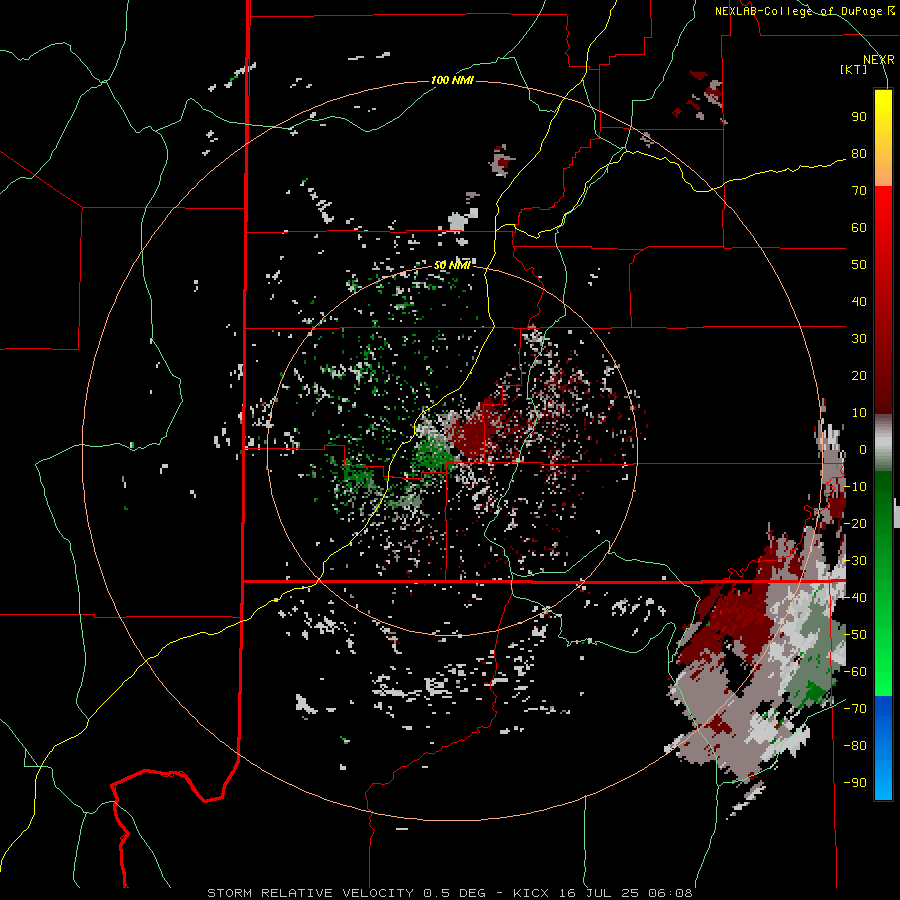Click the '-50' value on the color scale
This screenshot has width=900, height=900.
click(855, 635)
